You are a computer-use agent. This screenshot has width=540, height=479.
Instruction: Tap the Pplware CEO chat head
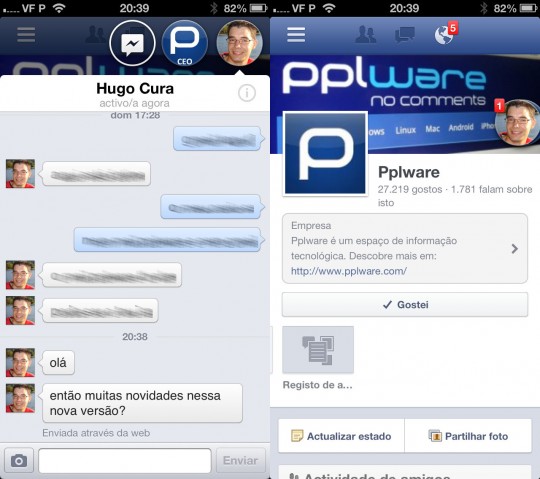click(185, 43)
